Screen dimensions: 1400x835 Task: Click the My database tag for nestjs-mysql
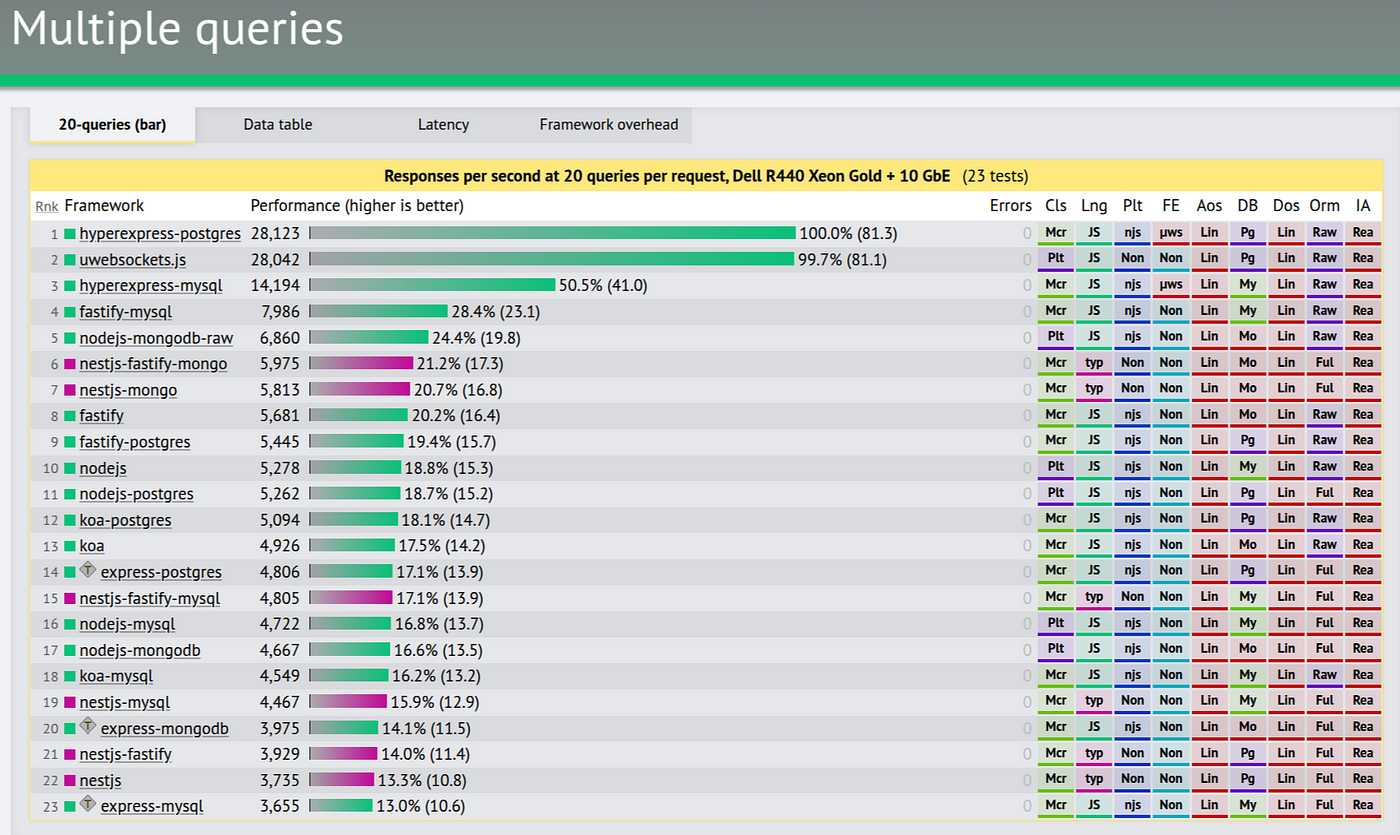tap(1248, 701)
